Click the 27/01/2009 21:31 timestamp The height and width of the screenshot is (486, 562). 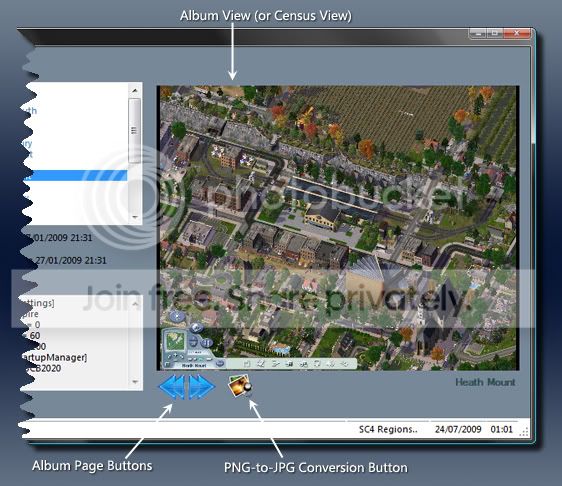71,260
